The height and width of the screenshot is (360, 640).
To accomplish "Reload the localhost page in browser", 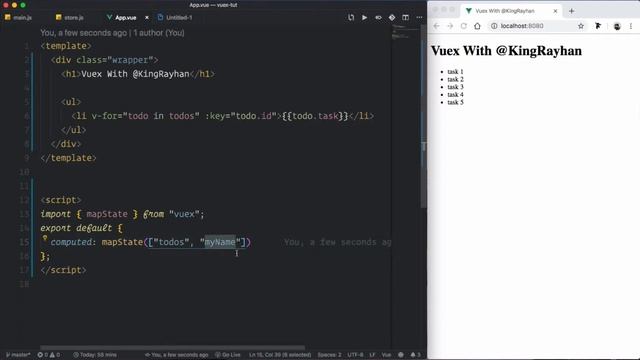I will pyautogui.click(x=464, y=26).
